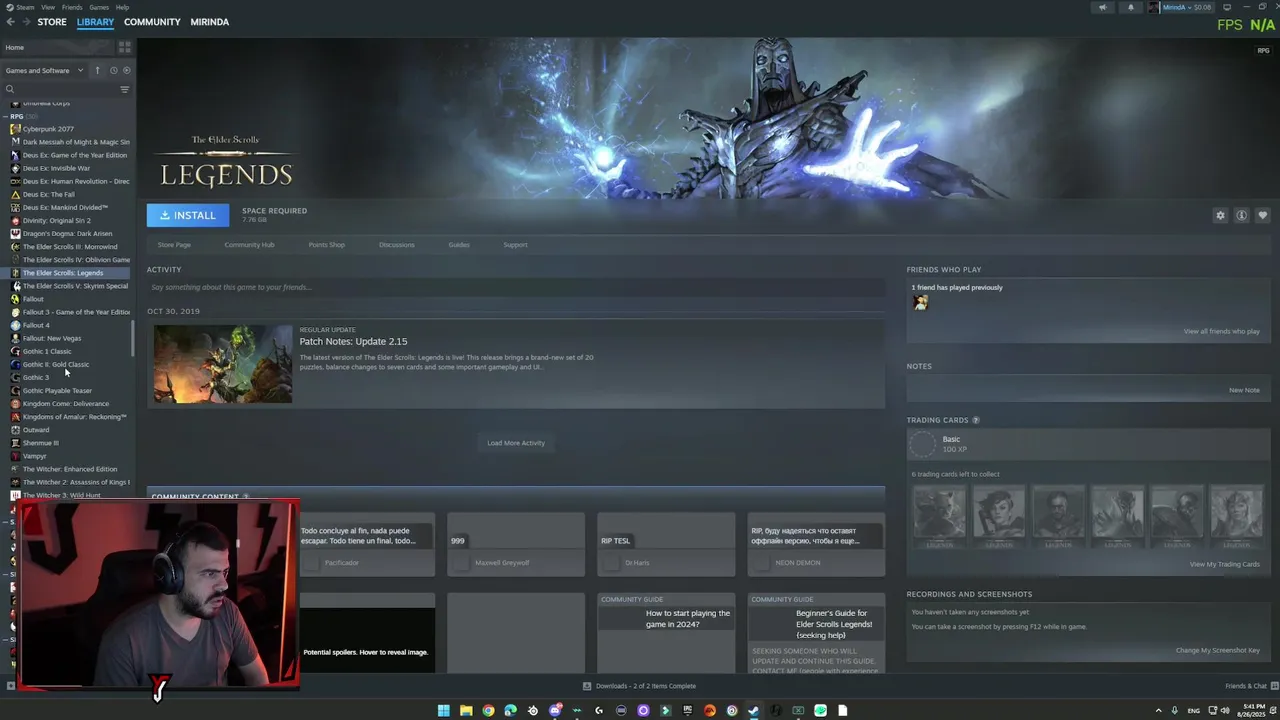1280x720 pixels.
Task: Open Beginner's Guide for Elder Scrolls Legends
Action: tap(816, 632)
